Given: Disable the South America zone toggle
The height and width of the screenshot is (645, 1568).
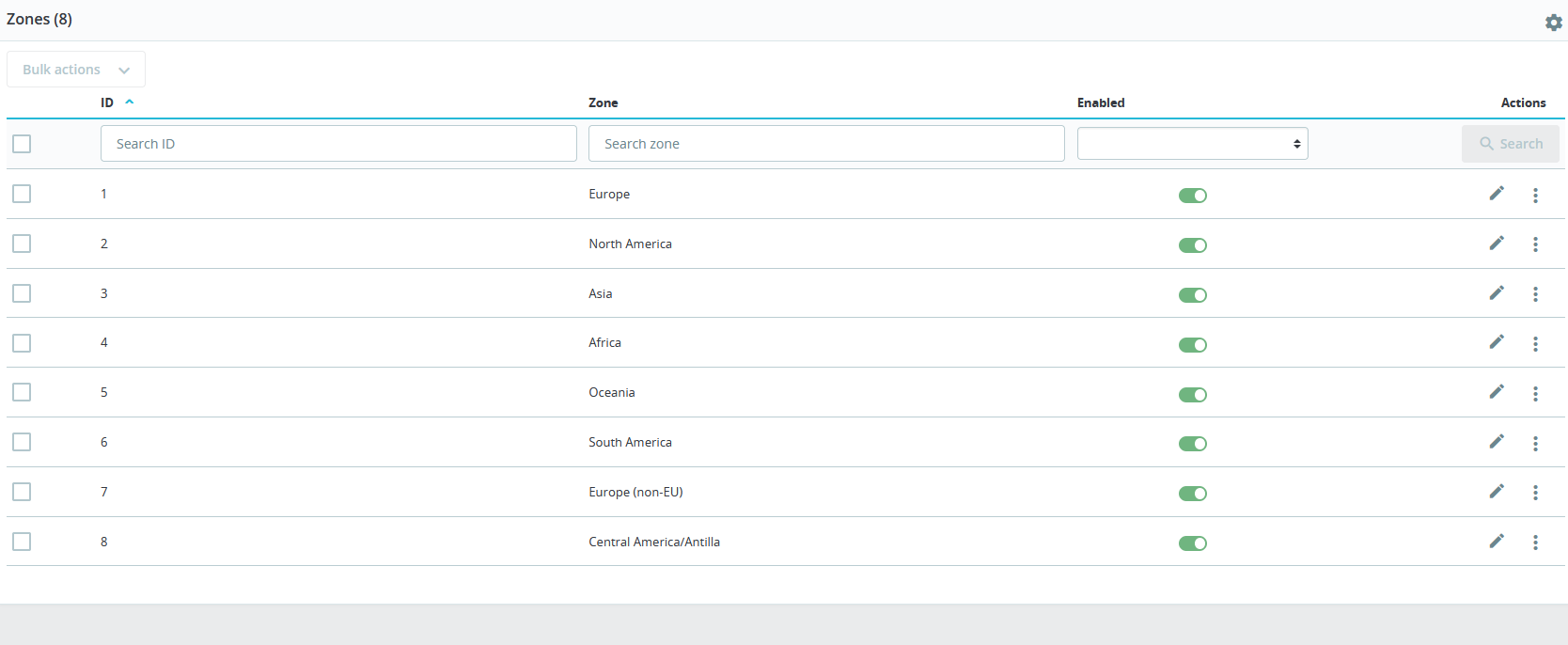Looking at the screenshot, I should click(x=1193, y=444).
